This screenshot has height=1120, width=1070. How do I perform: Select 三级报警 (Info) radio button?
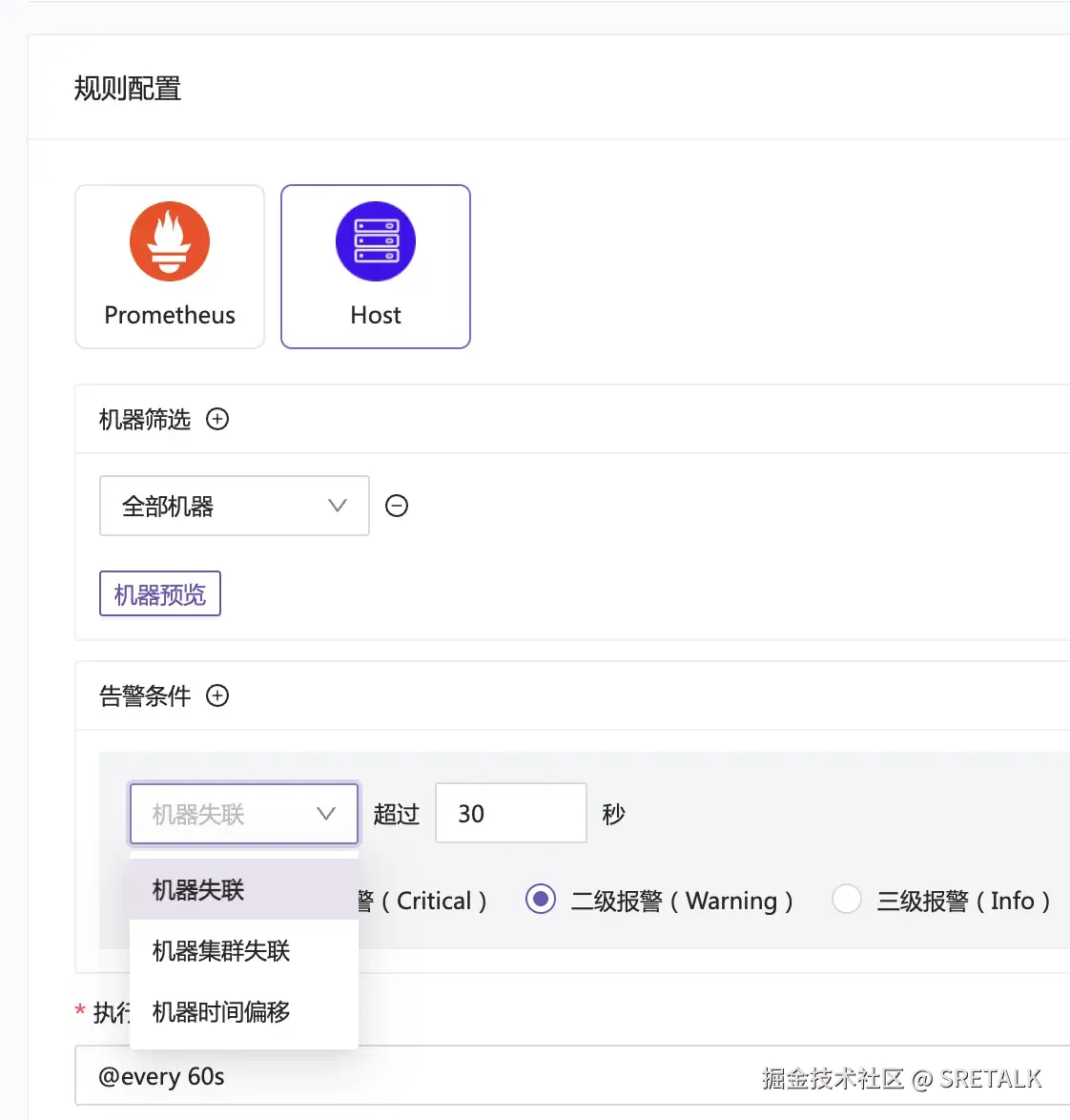(847, 900)
